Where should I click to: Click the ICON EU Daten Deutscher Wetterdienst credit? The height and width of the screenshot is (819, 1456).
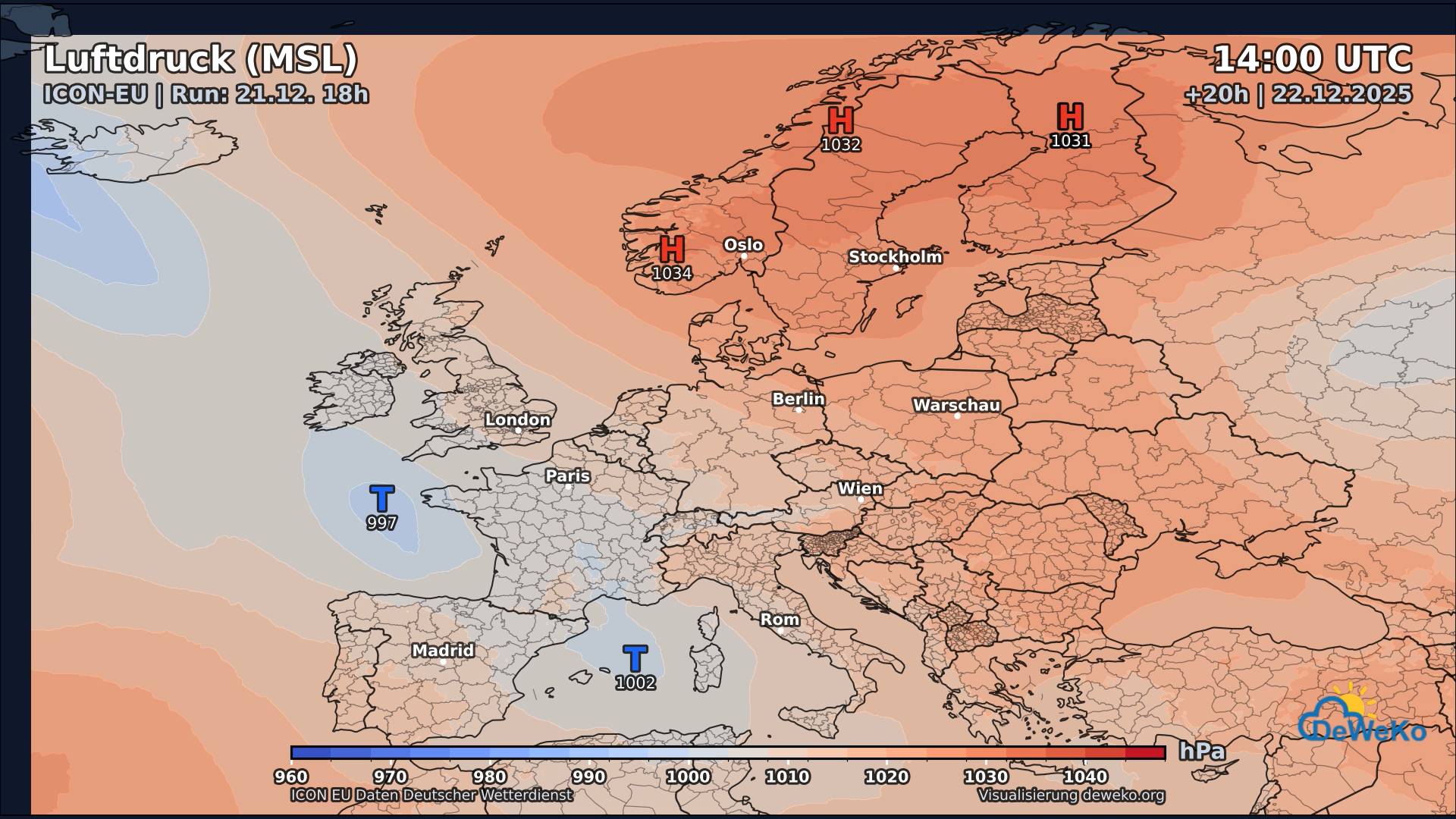432,795
